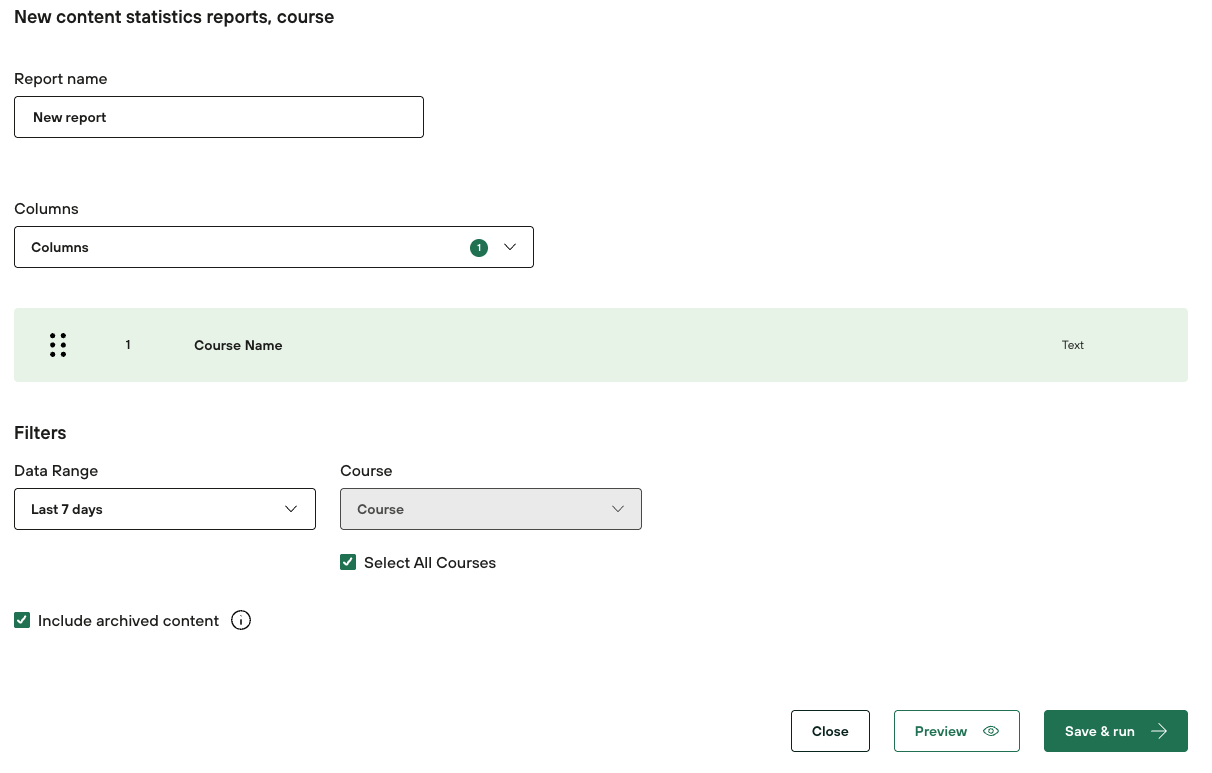Grab the drag handle on Course Name row
Viewport: 1212px width, 773px height.
pos(58,345)
